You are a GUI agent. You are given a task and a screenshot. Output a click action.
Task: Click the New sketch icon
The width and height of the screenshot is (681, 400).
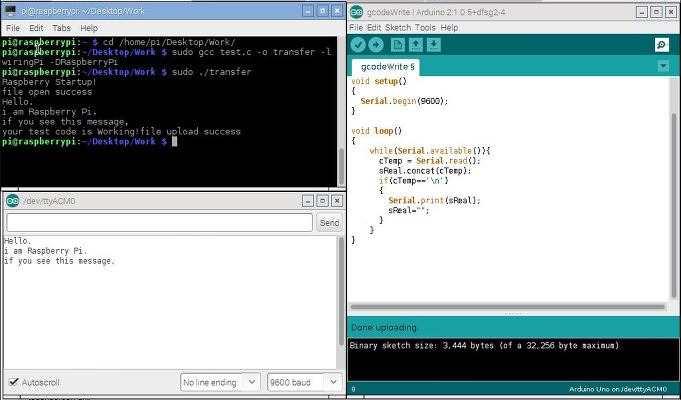(397, 45)
